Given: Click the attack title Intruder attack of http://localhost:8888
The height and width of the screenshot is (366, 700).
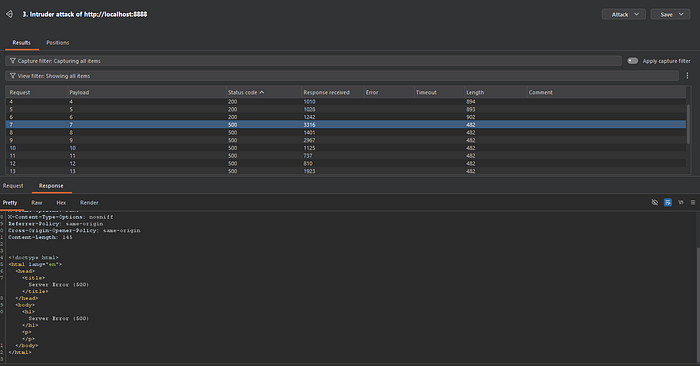Looking at the screenshot, I should click(x=85, y=14).
